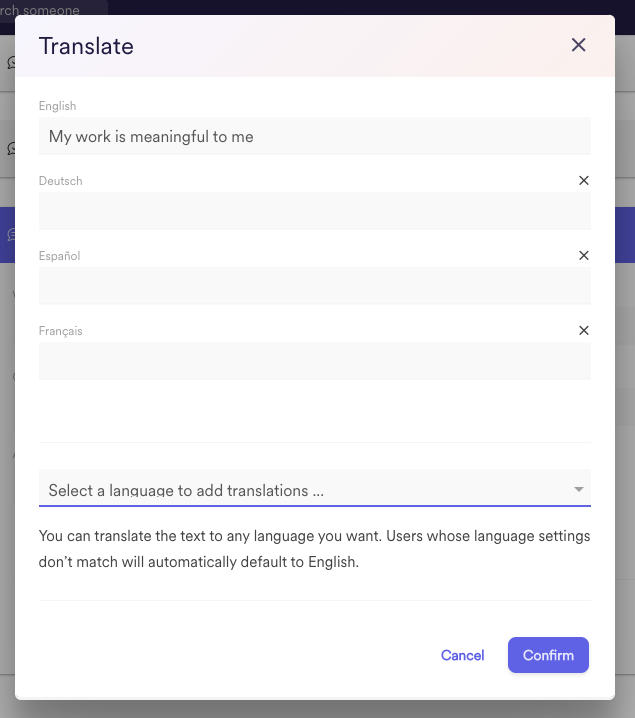Click the Cancel link
Screen dimensions: 635x718
click(x=462, y=655)
